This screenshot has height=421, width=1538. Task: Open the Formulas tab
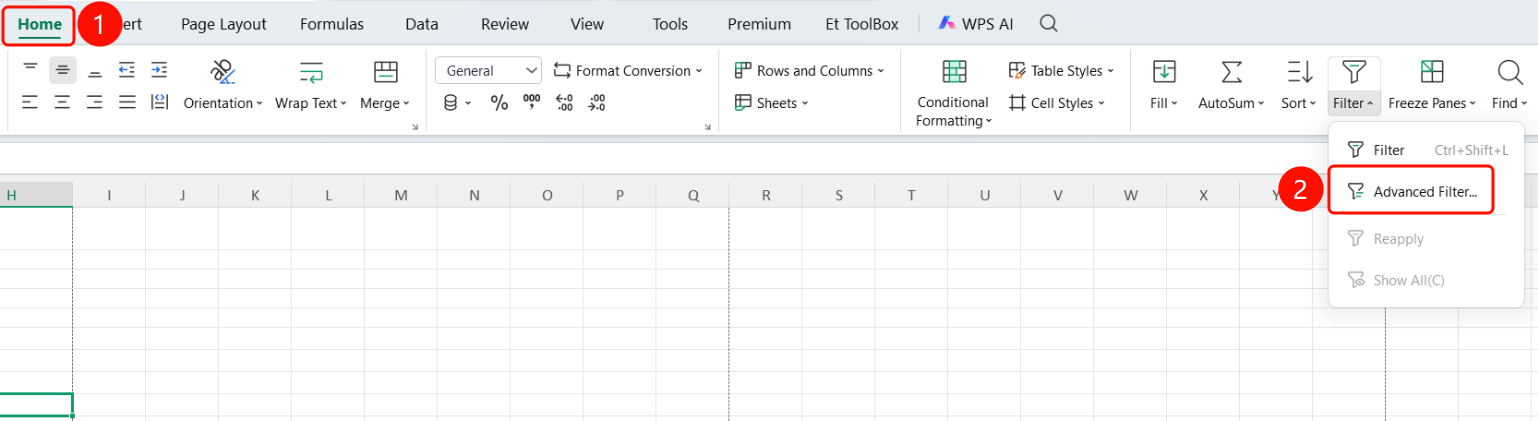pyautogui.click(x=332, y=24)
